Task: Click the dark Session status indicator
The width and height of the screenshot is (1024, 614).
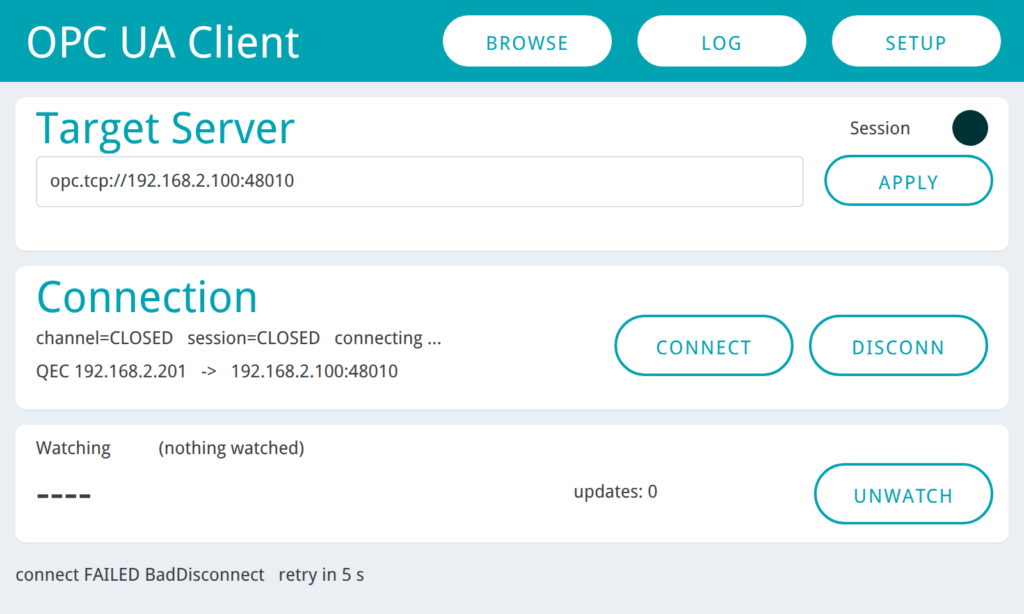Action: coord(970,128)
